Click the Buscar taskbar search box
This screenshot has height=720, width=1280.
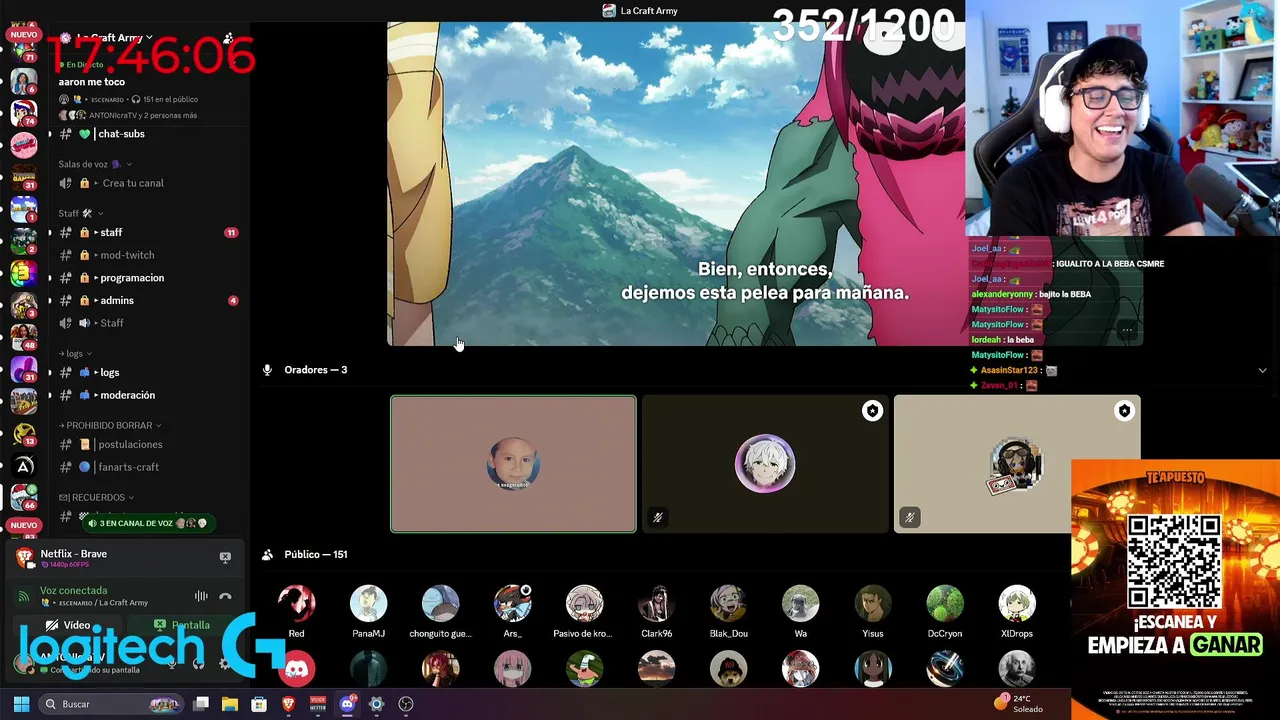(111, 704)
